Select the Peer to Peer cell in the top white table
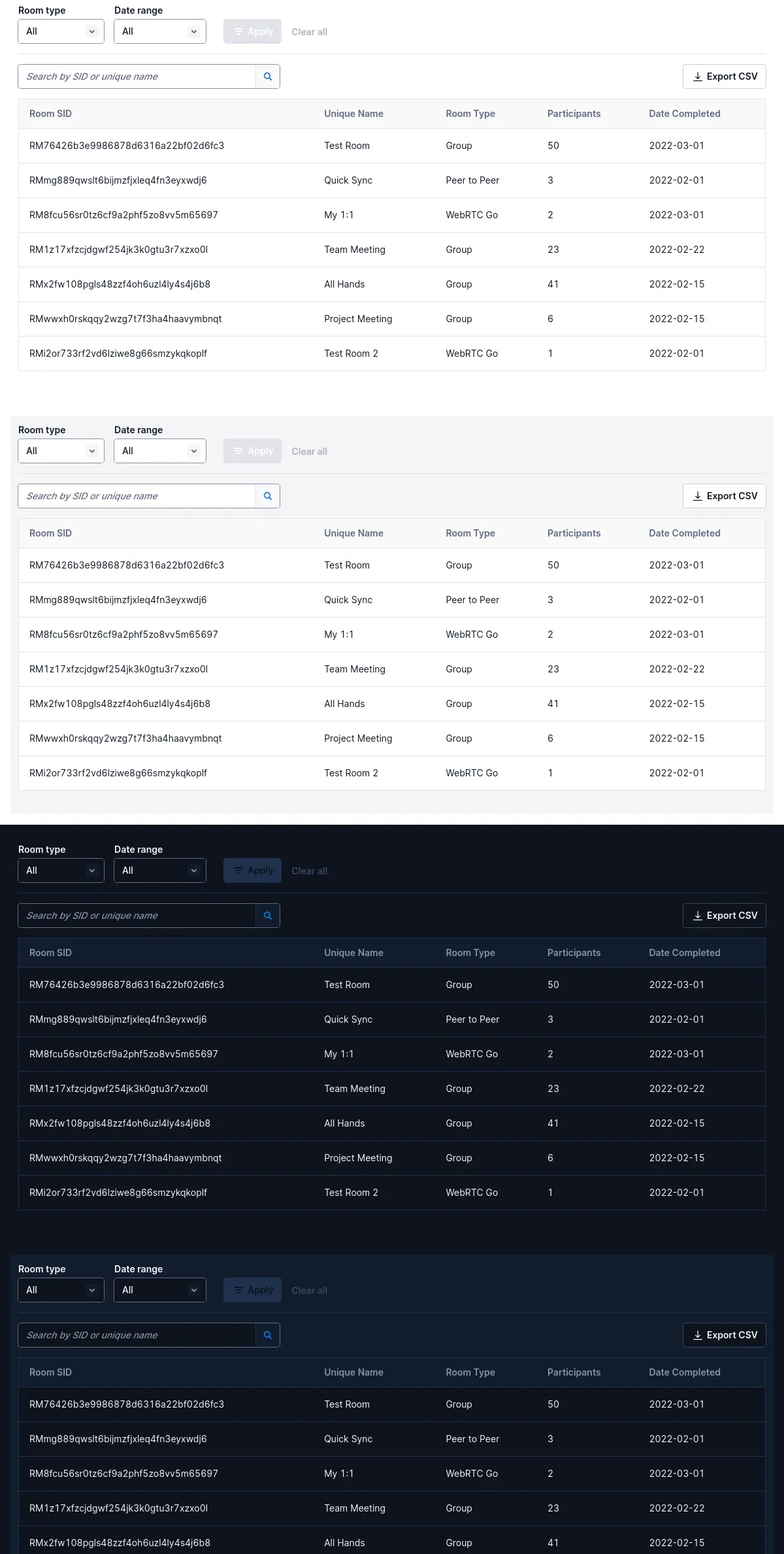 point(472,180)
